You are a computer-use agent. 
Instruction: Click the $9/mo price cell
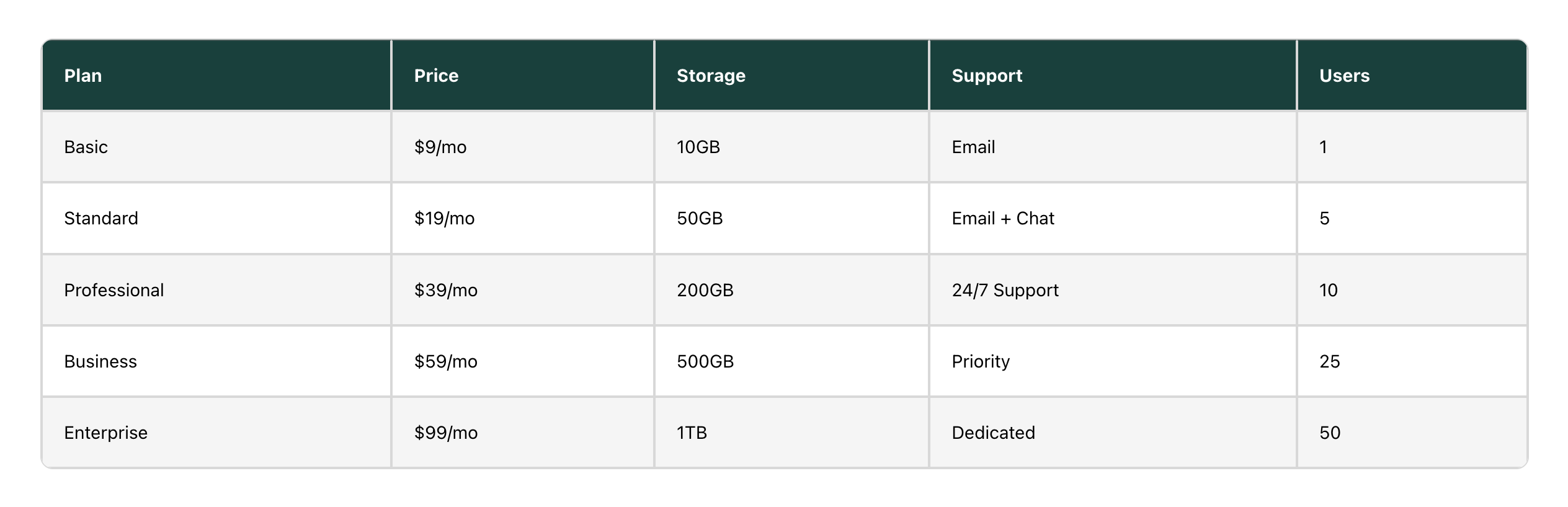[523, 147]
